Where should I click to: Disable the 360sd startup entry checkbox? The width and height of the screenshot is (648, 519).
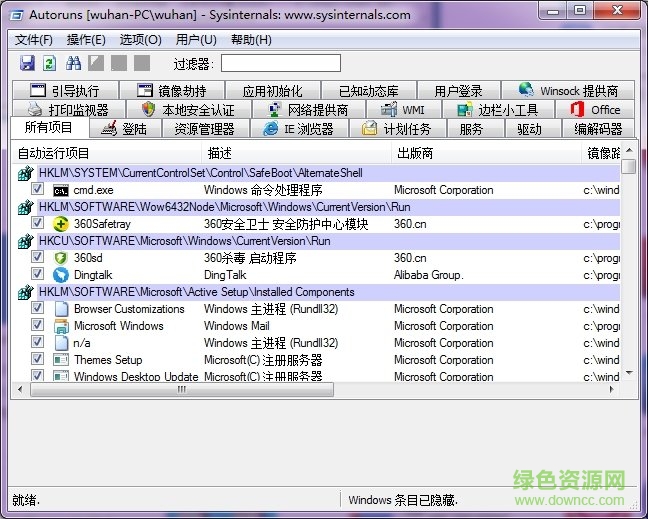click(37, 257)
